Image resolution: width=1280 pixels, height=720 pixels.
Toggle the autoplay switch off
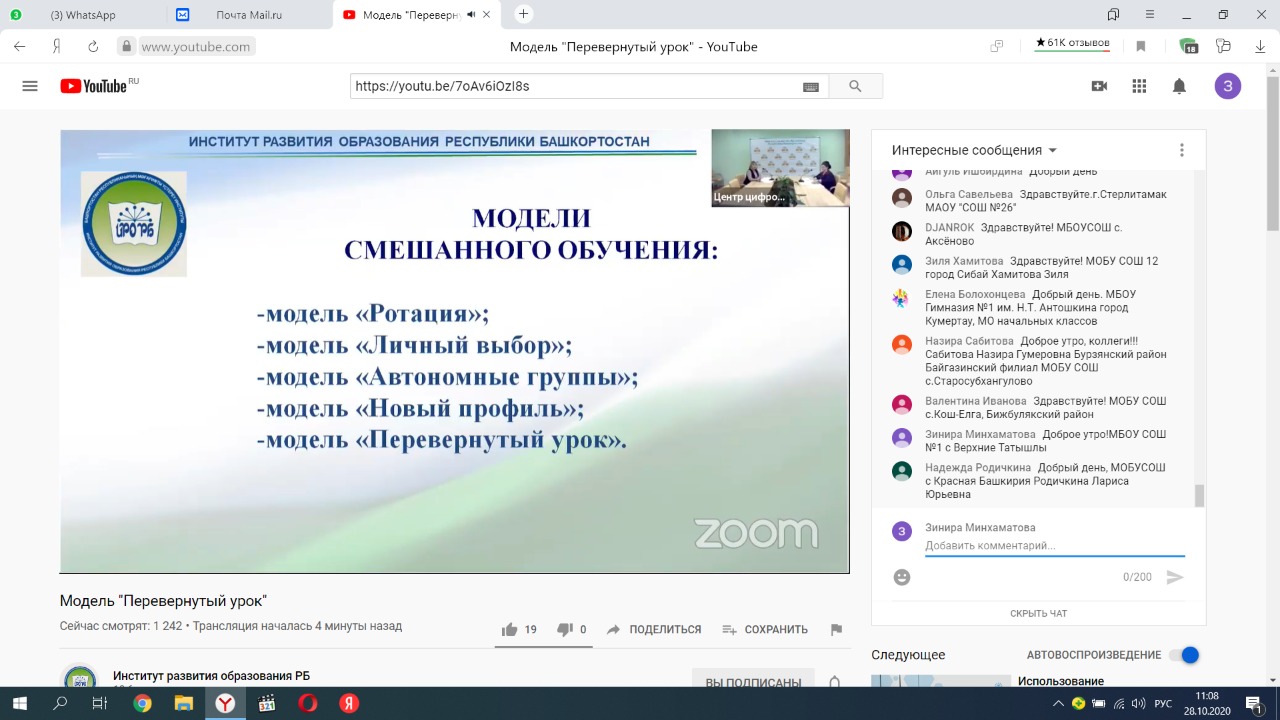(x=1184, y=655)
